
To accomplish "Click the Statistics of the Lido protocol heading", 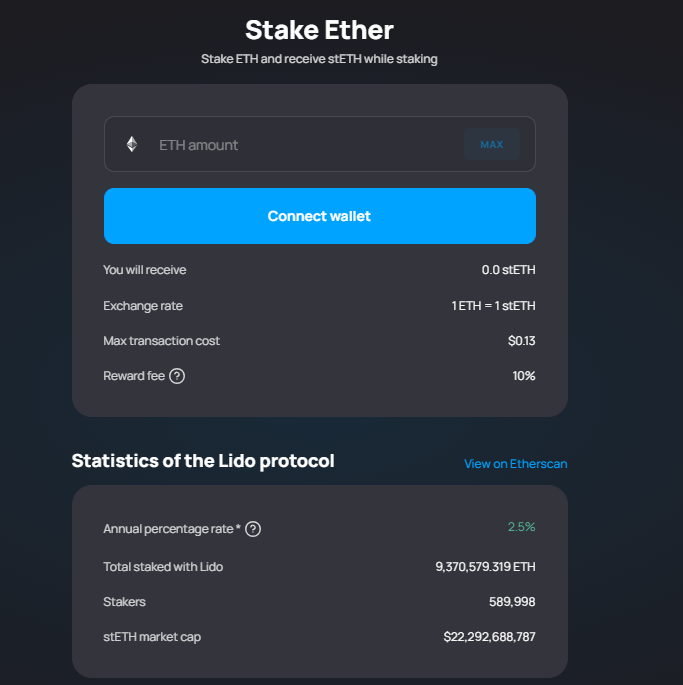I will click(203, 461).
